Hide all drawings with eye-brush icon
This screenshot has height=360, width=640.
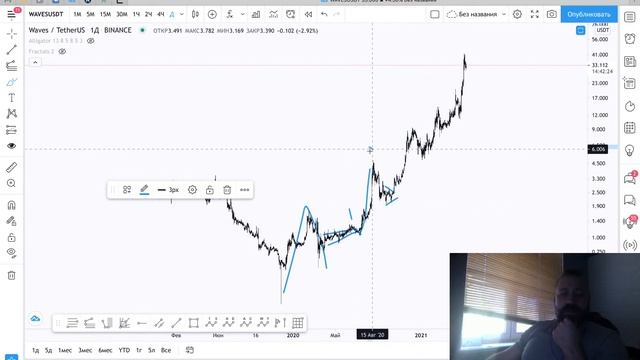click(x=11, y=253)
